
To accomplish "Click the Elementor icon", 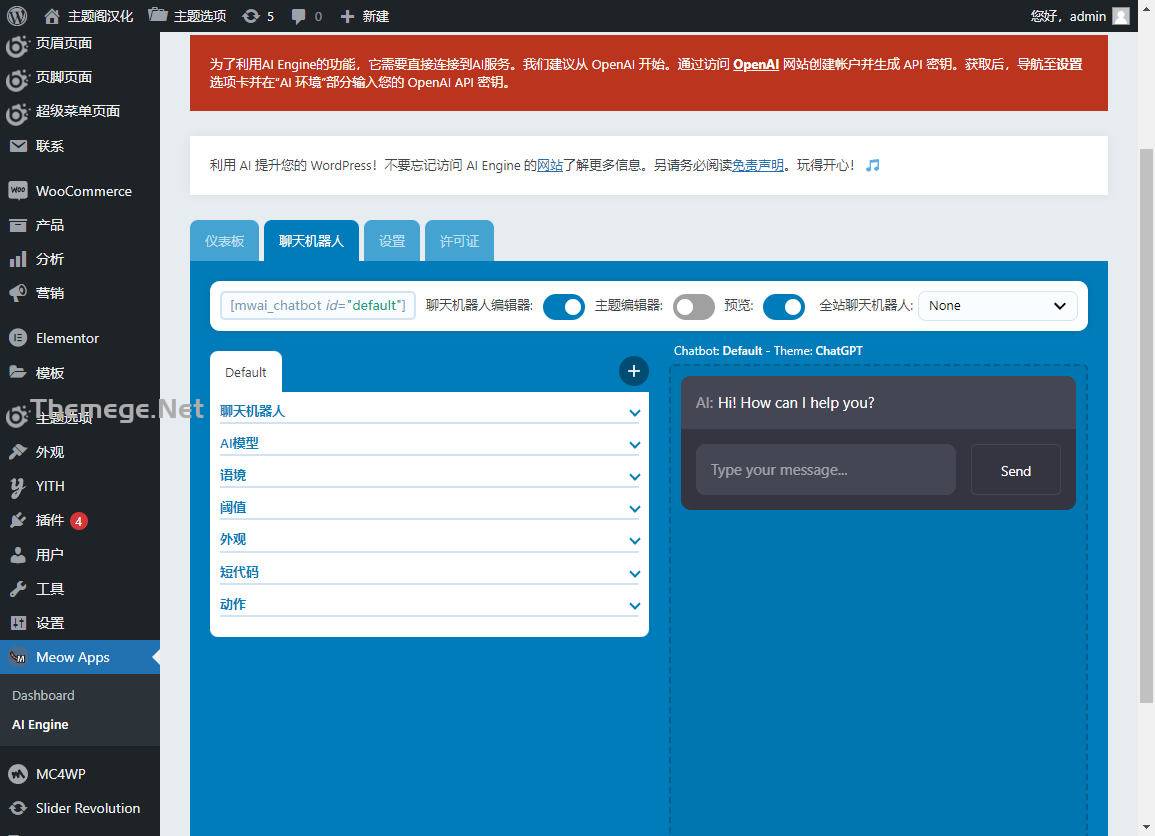I will pos(18,338).
